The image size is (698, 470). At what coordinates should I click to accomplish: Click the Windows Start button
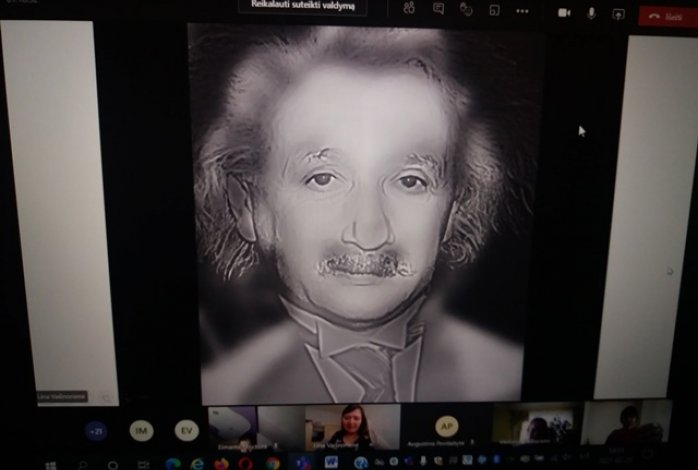coord(50,464)
